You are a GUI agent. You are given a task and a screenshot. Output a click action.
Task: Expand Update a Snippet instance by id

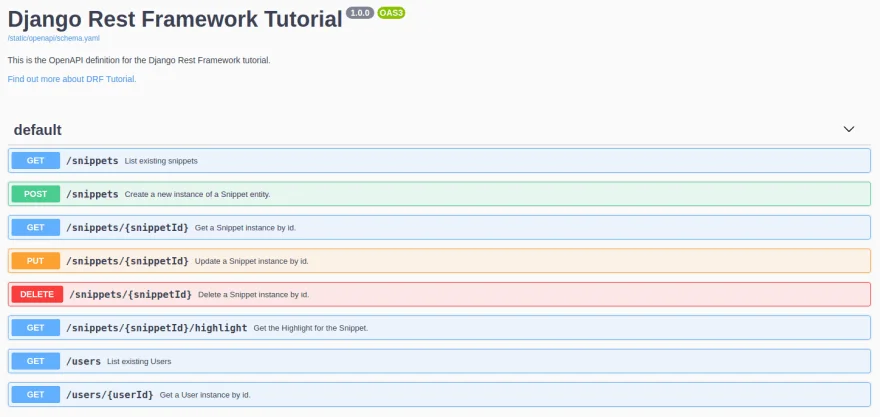coord(439,261)
